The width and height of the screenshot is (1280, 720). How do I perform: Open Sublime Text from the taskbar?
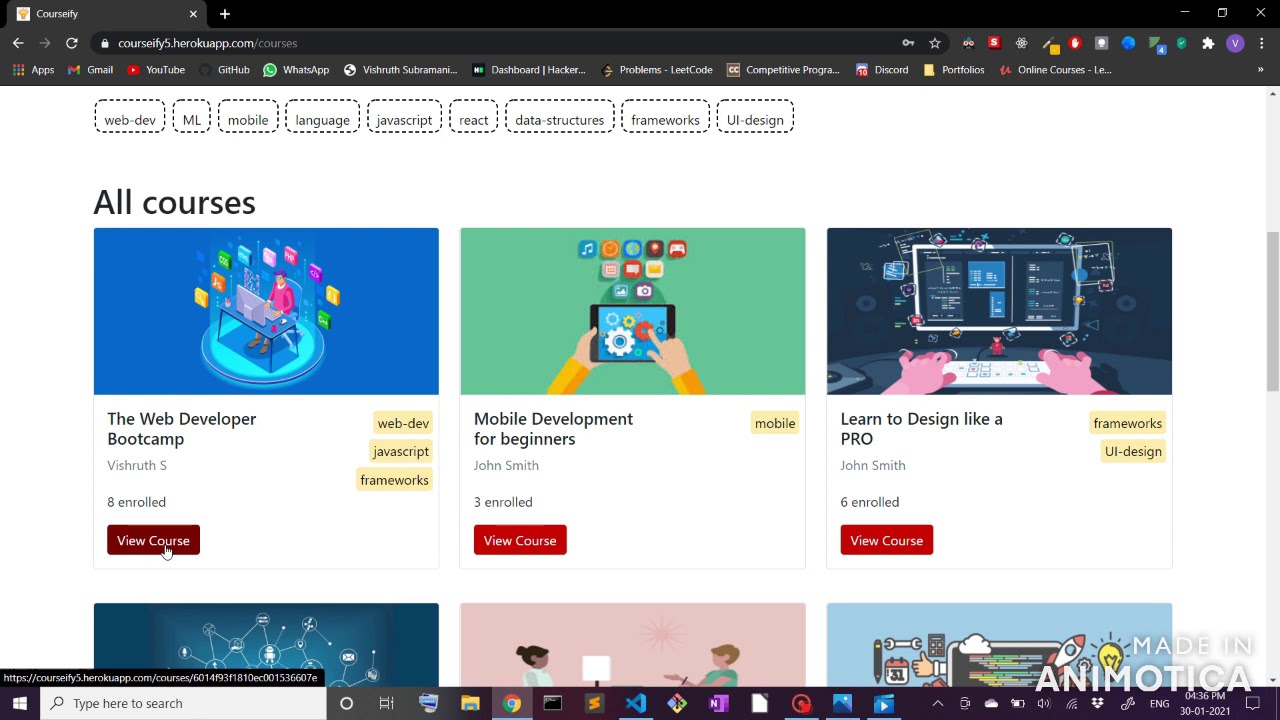594,703
